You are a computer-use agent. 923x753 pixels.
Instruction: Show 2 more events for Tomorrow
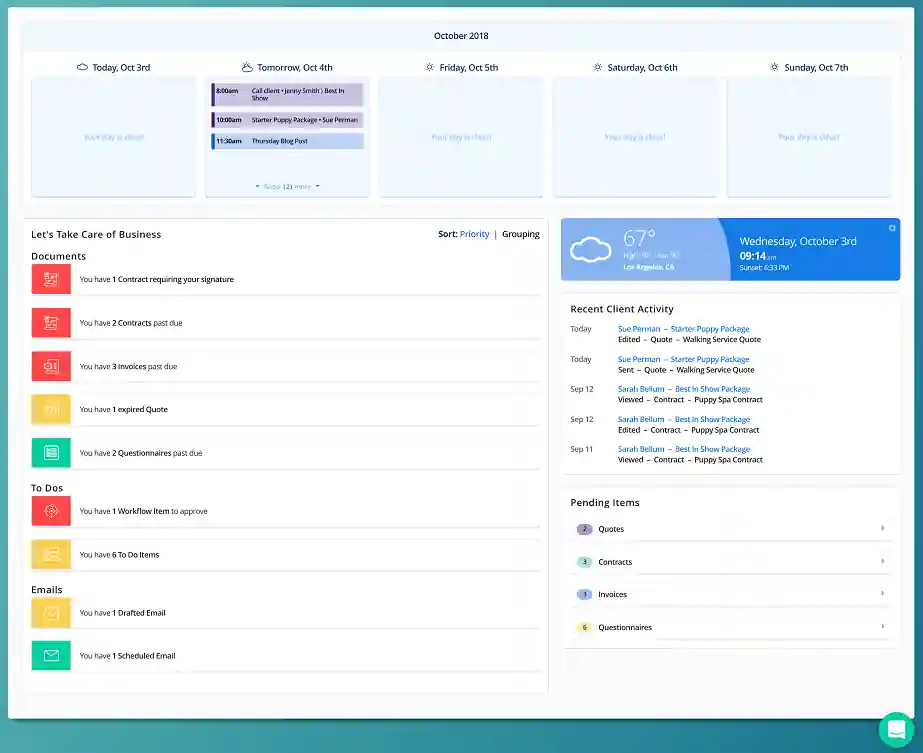(x=287, y=187)
